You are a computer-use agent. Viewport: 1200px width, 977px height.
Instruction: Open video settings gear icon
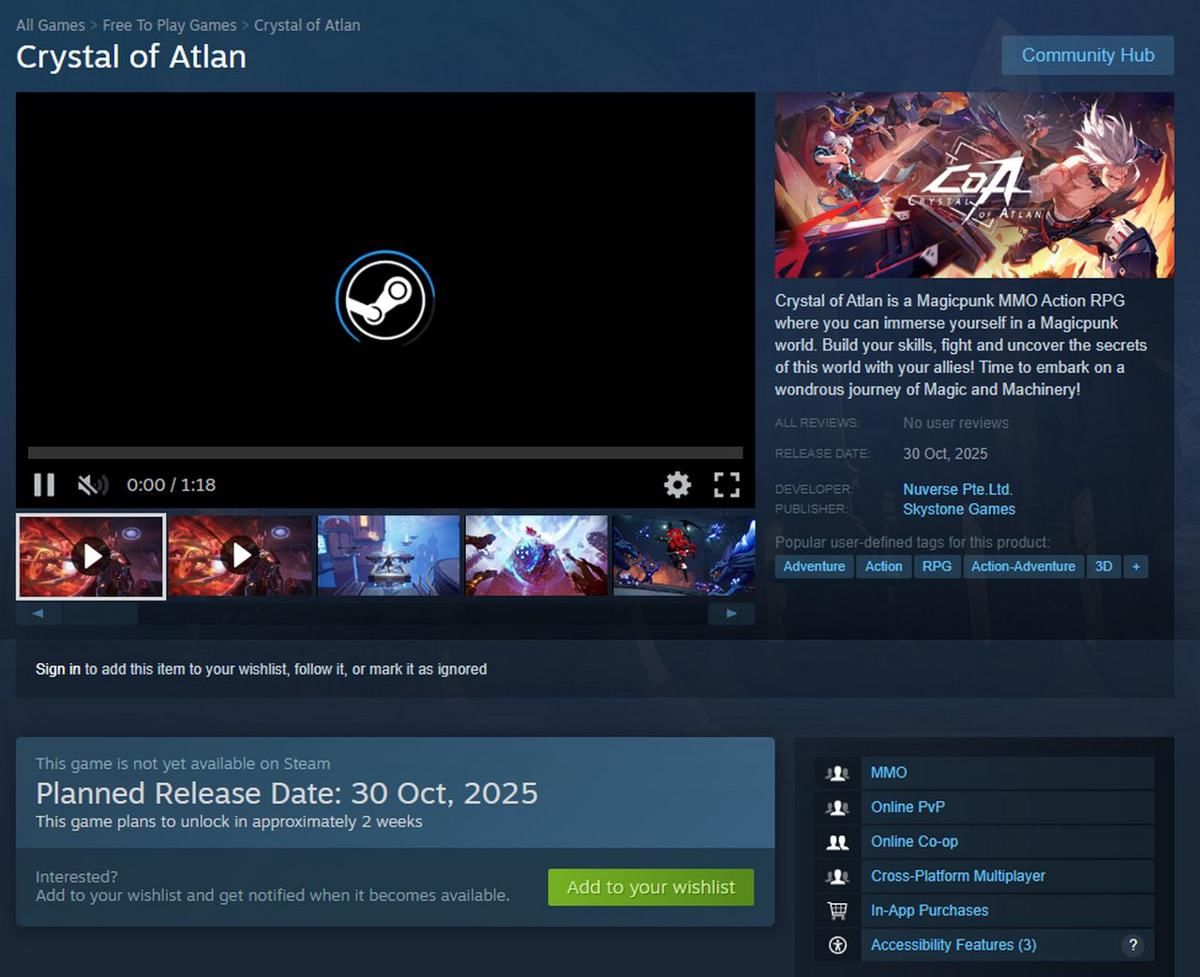point(677,485)
